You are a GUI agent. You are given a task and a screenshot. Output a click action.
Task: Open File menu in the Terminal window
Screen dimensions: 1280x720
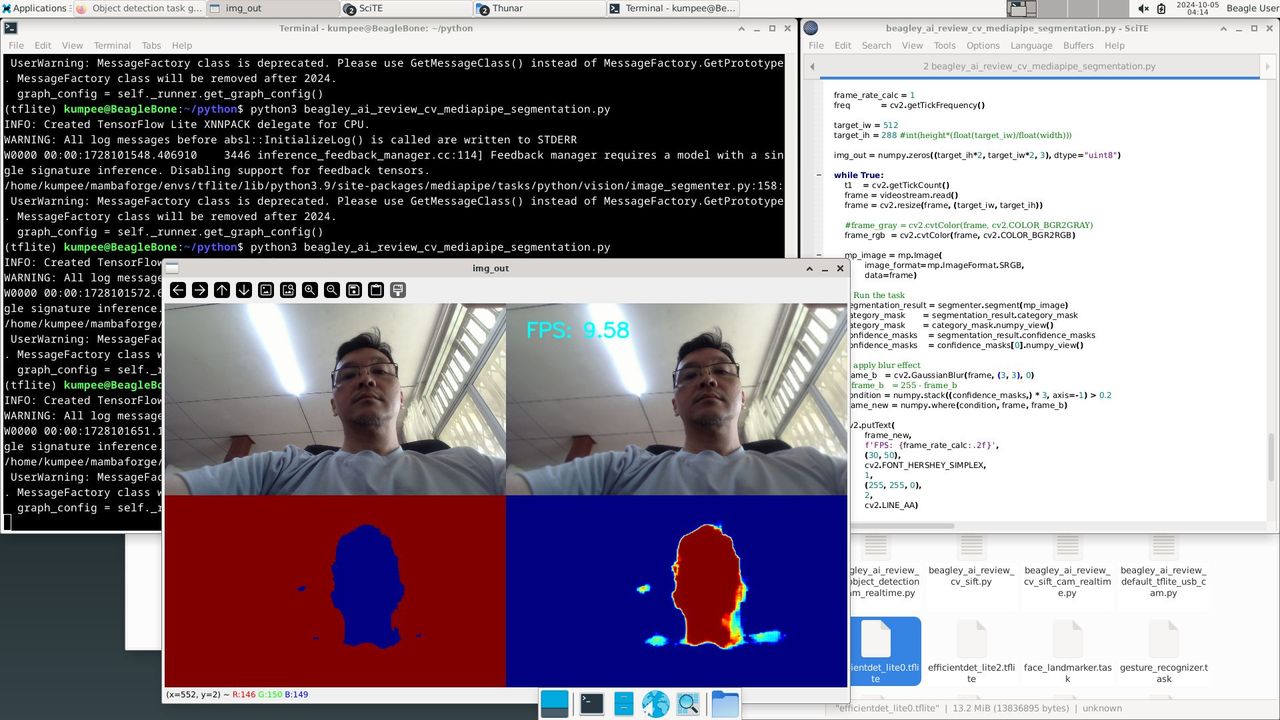tap(16, 45)
